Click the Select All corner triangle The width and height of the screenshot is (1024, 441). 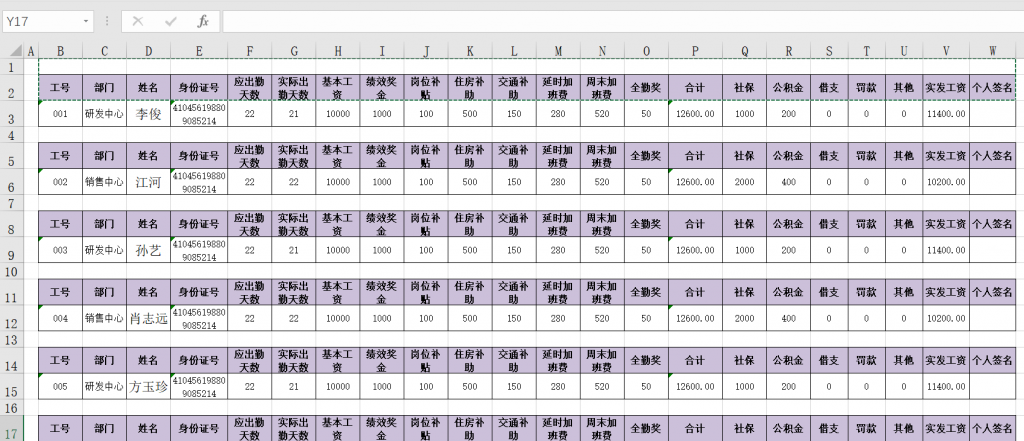pyautogui.click(x=11, y=50)
